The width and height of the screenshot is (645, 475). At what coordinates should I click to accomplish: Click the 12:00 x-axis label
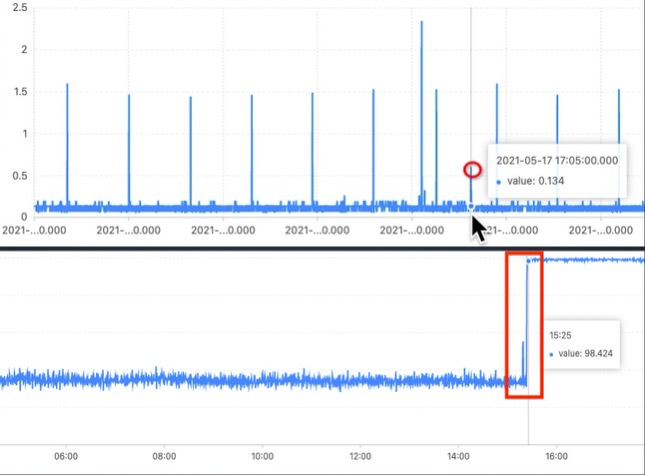coord(360,456)
